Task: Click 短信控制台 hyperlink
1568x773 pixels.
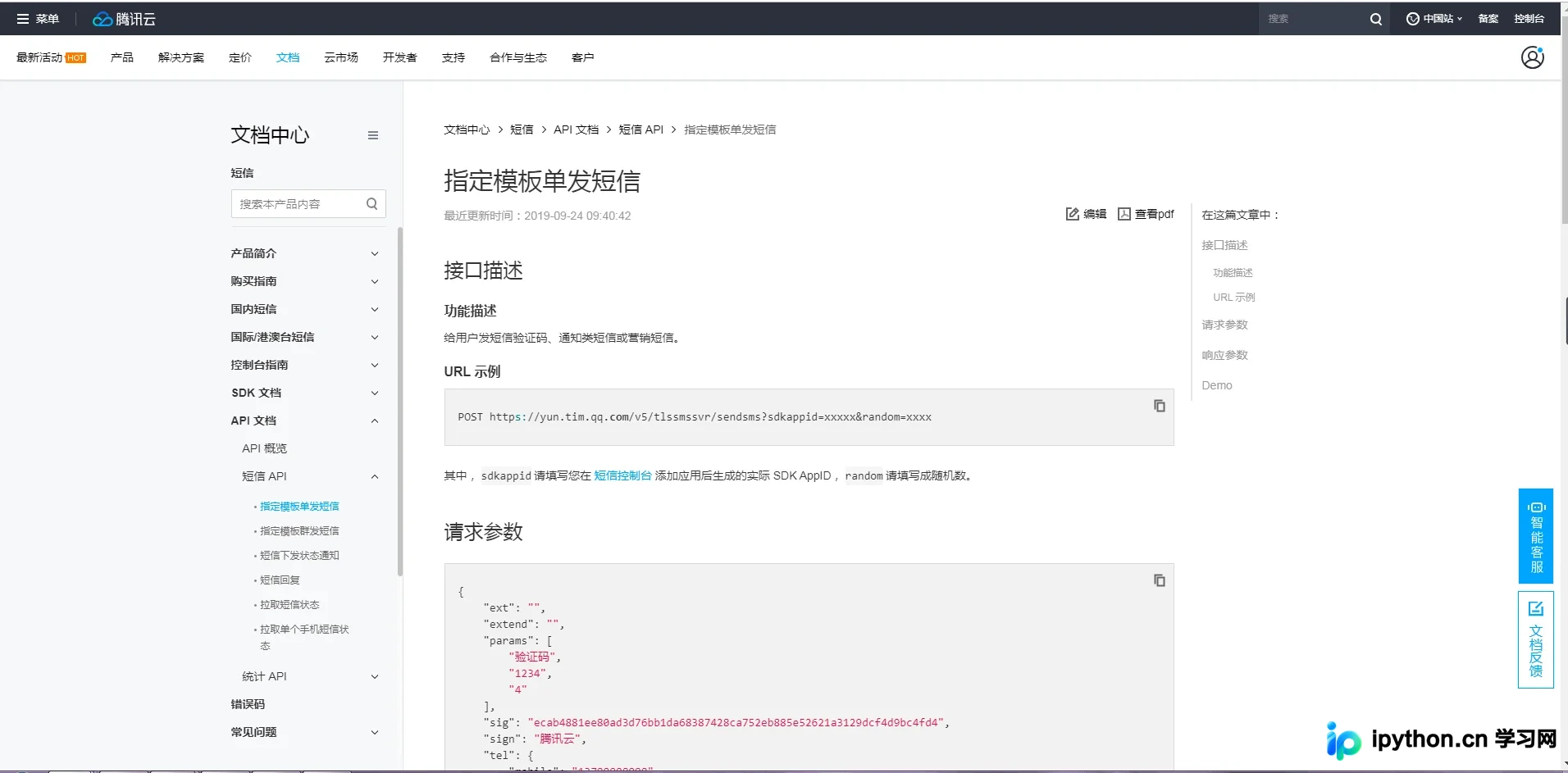Action: (x=622, y=475)
